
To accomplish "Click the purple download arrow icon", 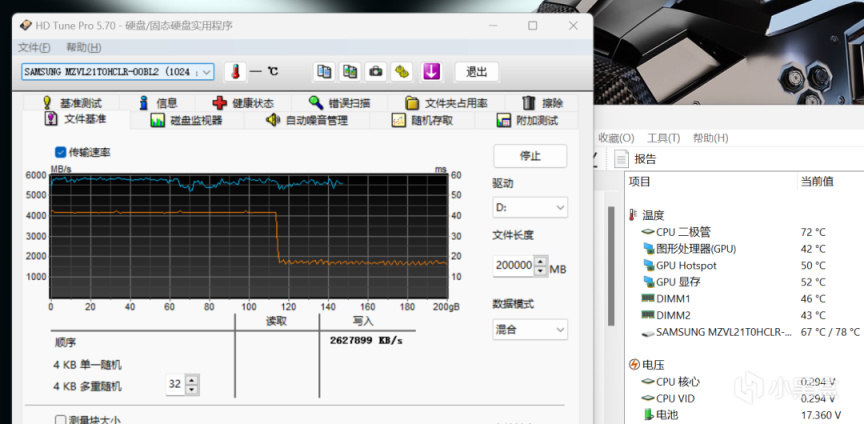I will [x=431, y=72].
